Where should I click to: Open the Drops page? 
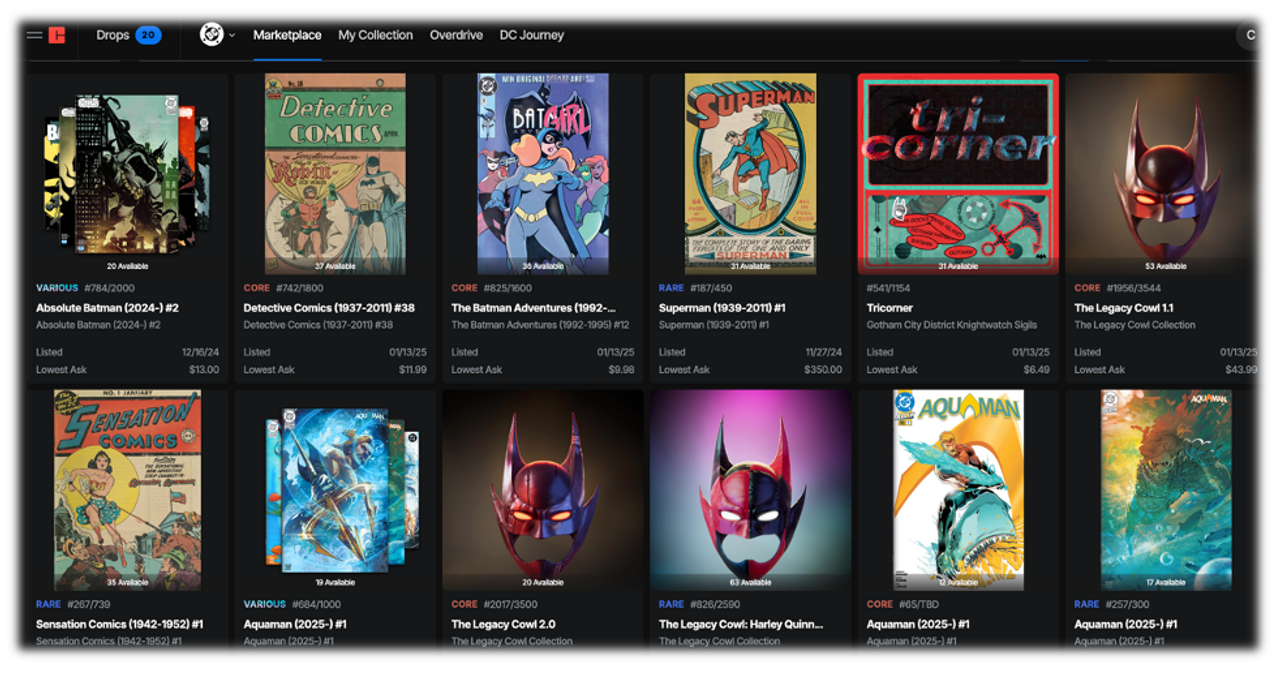point(113,35)
